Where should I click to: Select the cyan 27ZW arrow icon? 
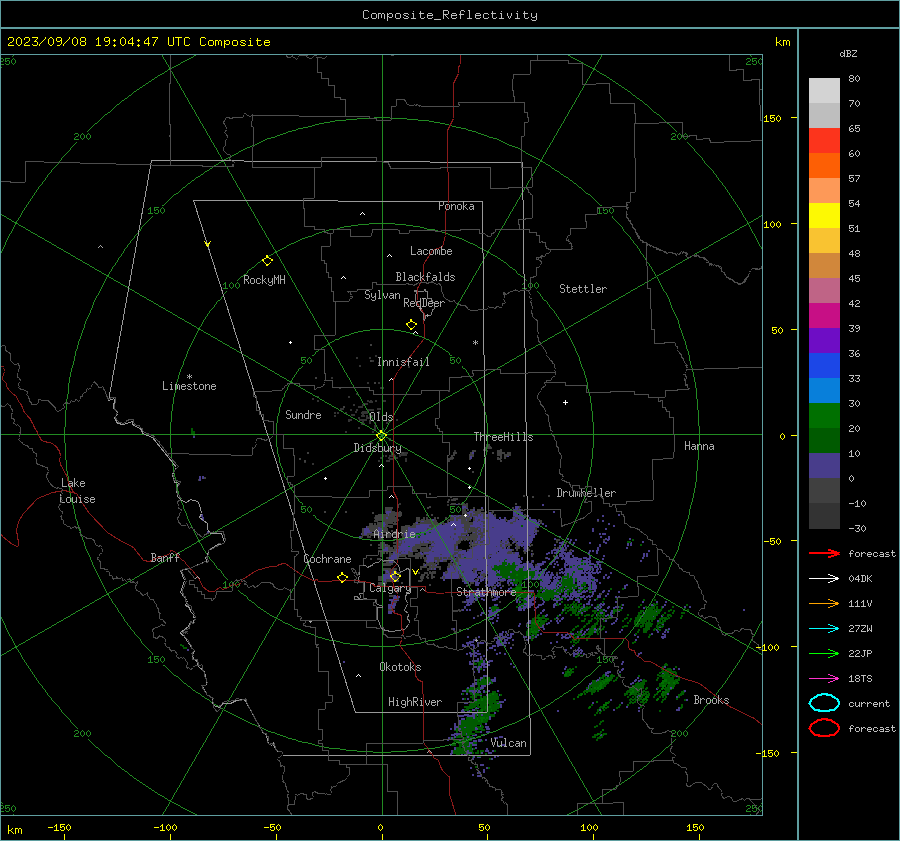(824, 629)
